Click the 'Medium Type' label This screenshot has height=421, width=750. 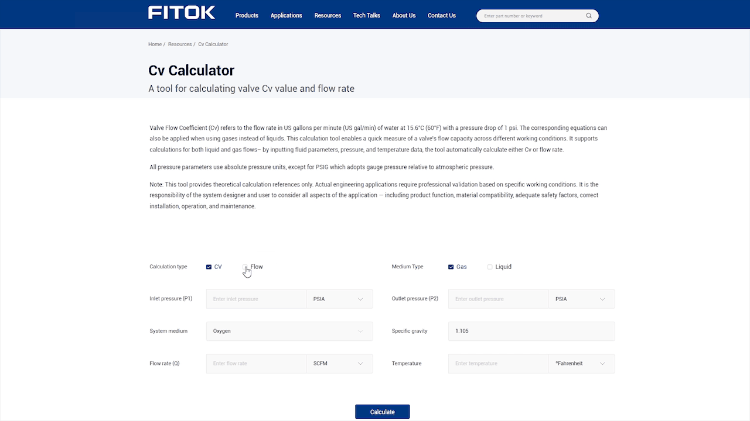[x=408, y=266]
